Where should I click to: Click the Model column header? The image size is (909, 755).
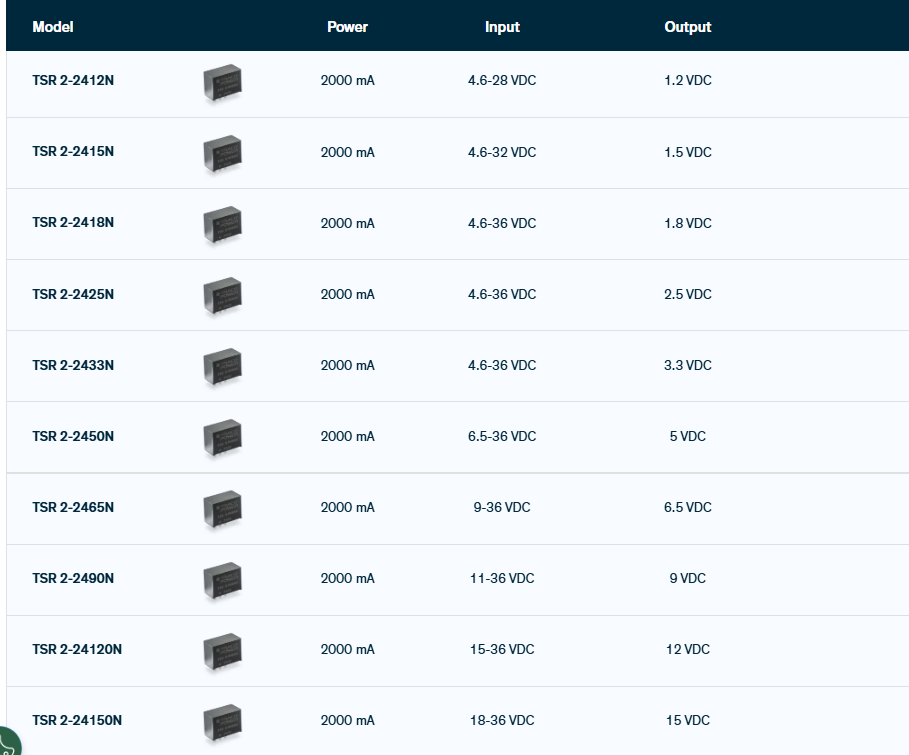53,27
